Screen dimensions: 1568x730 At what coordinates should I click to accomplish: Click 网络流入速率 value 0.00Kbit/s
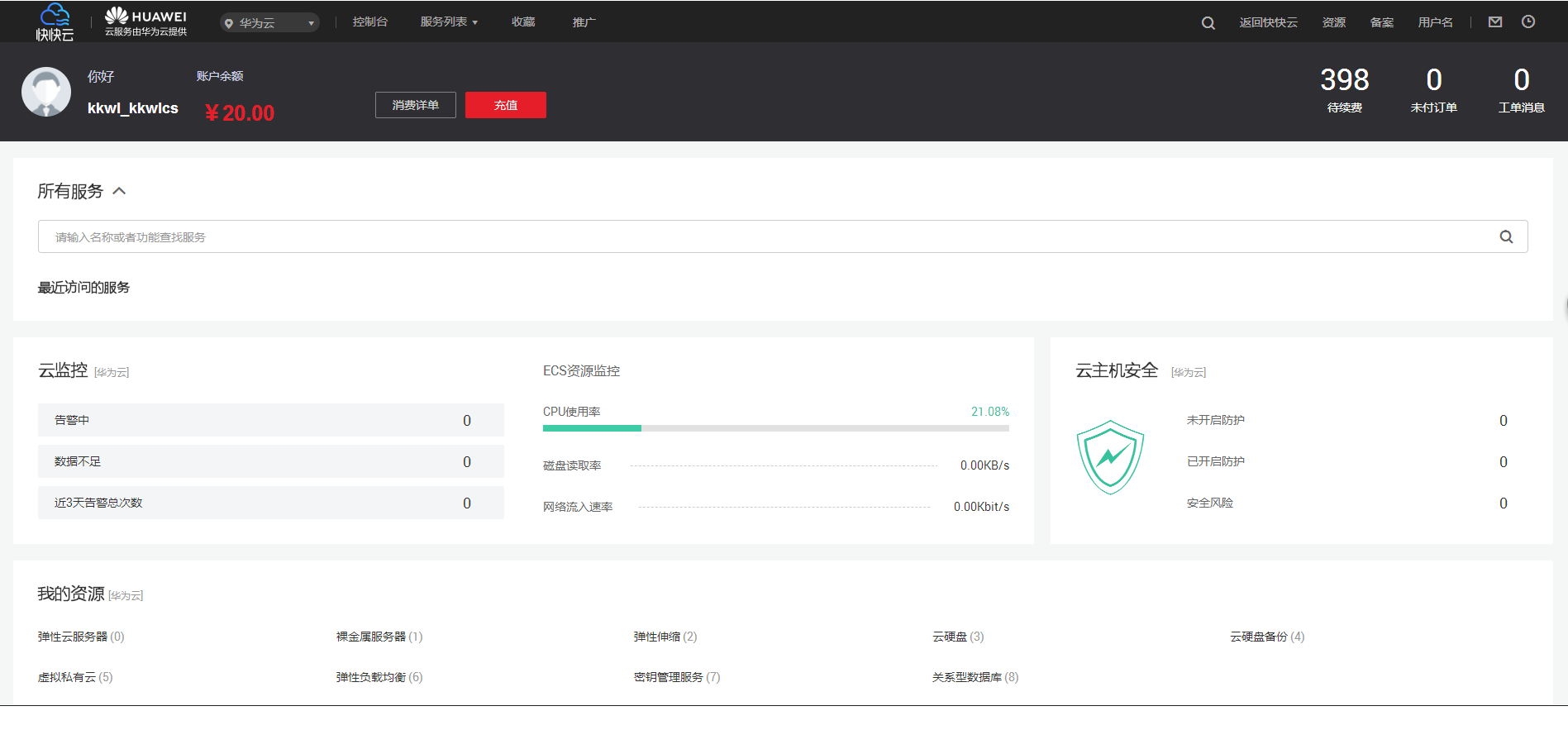981,507
